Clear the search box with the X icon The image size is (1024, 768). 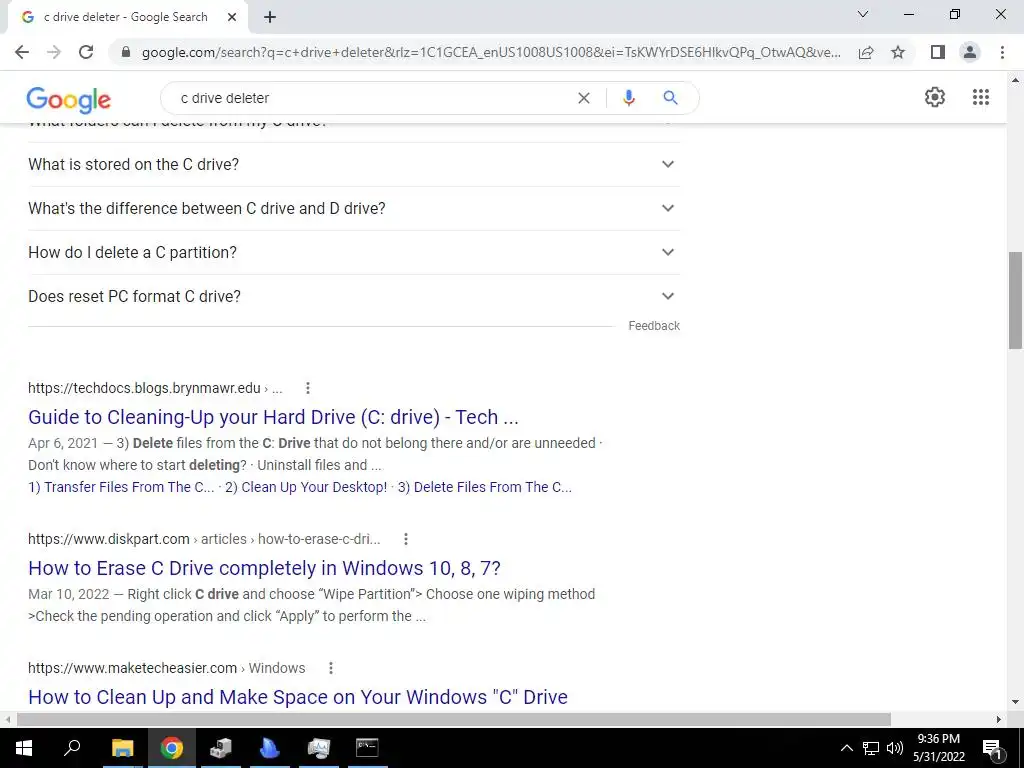pyautogui.click(x=584, y=98)
